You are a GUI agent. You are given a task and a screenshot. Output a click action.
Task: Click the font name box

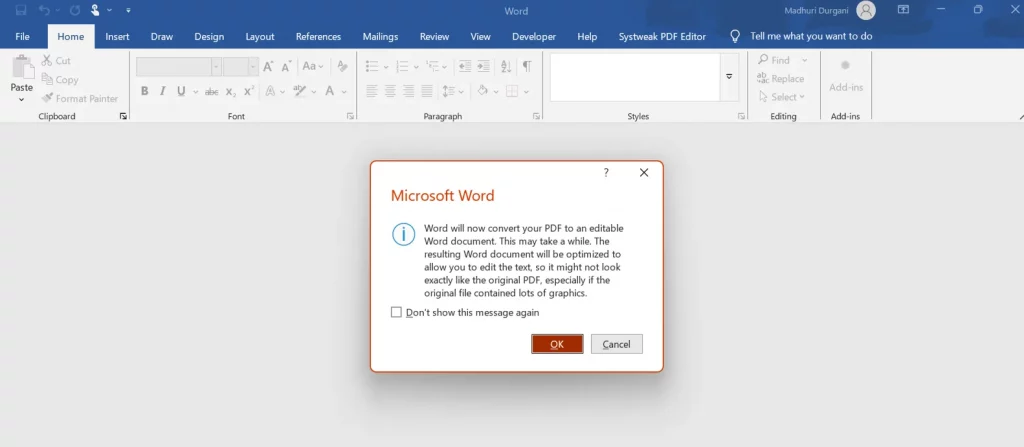coord(174,67)
